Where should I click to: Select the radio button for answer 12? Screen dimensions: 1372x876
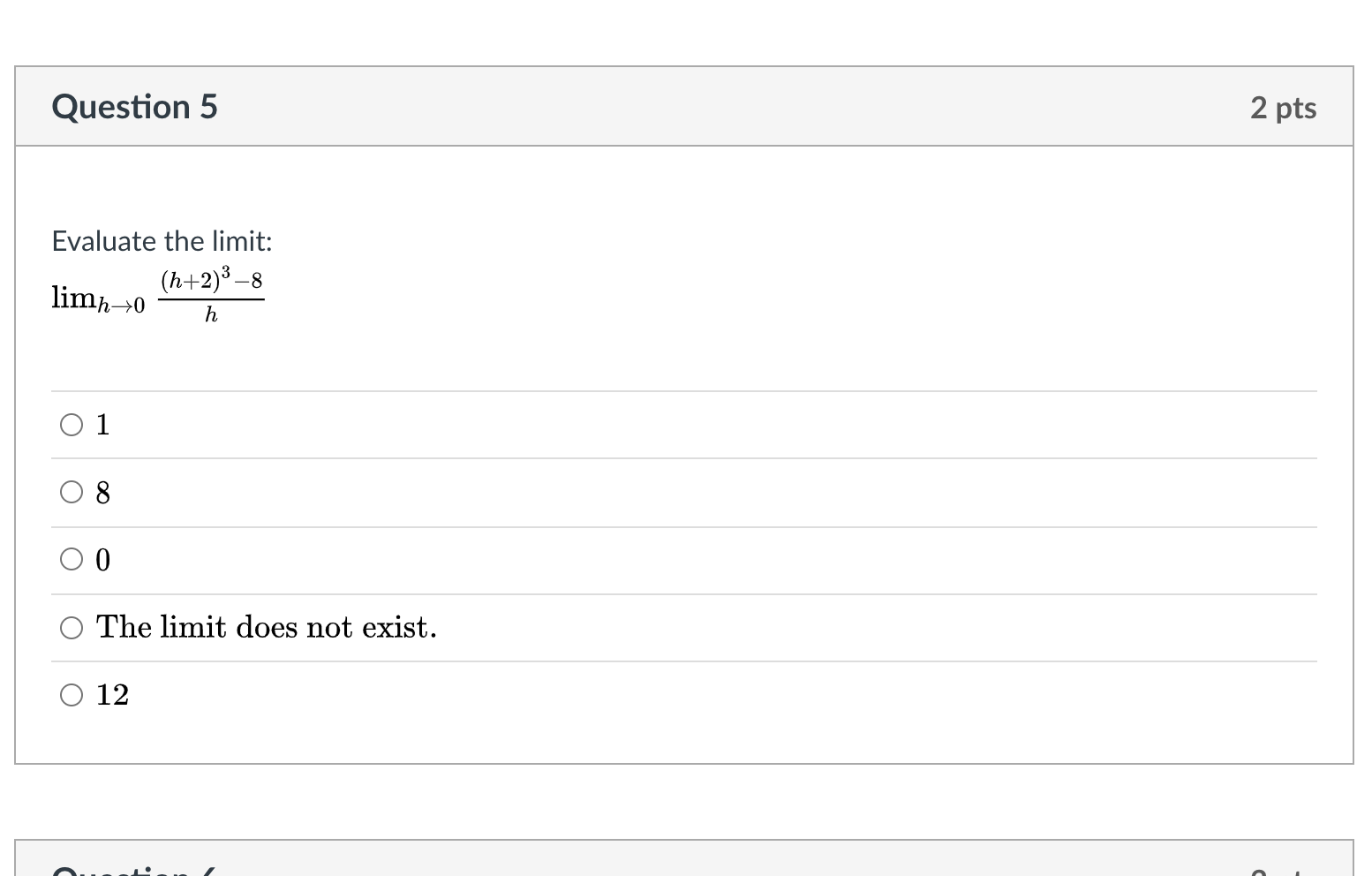pyautogui.click(x=72, y=695)
